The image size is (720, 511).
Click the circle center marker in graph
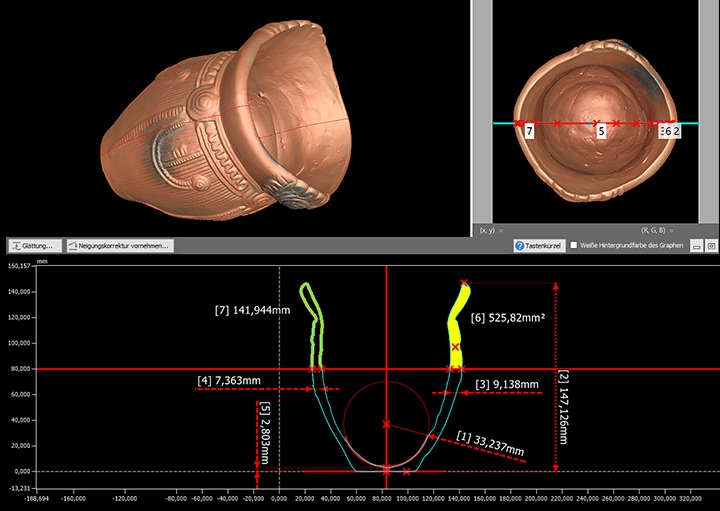pyautogui.click(x=386, y=424)
